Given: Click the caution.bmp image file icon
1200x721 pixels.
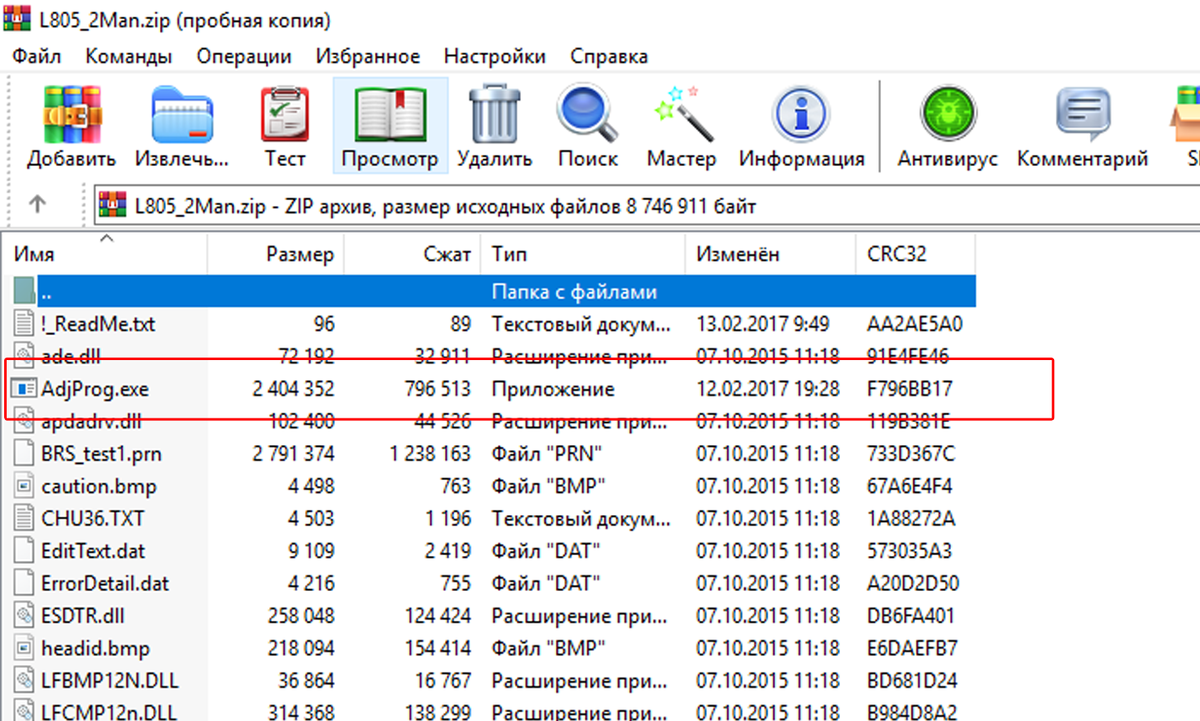Looking at the screenshot, I should point(25,486).
